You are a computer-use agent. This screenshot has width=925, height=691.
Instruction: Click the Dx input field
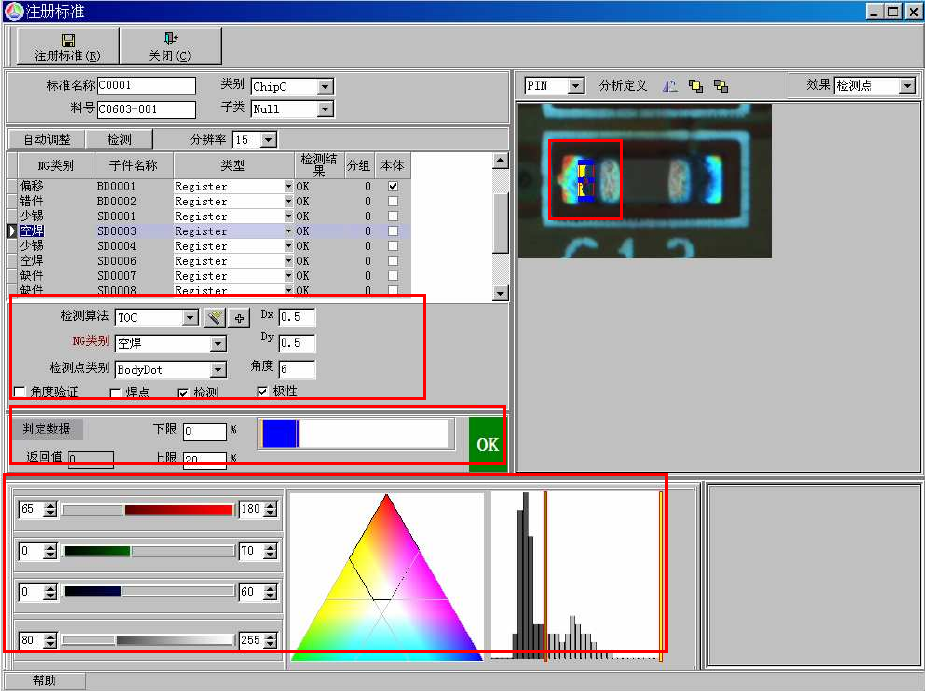click(297, 317)
